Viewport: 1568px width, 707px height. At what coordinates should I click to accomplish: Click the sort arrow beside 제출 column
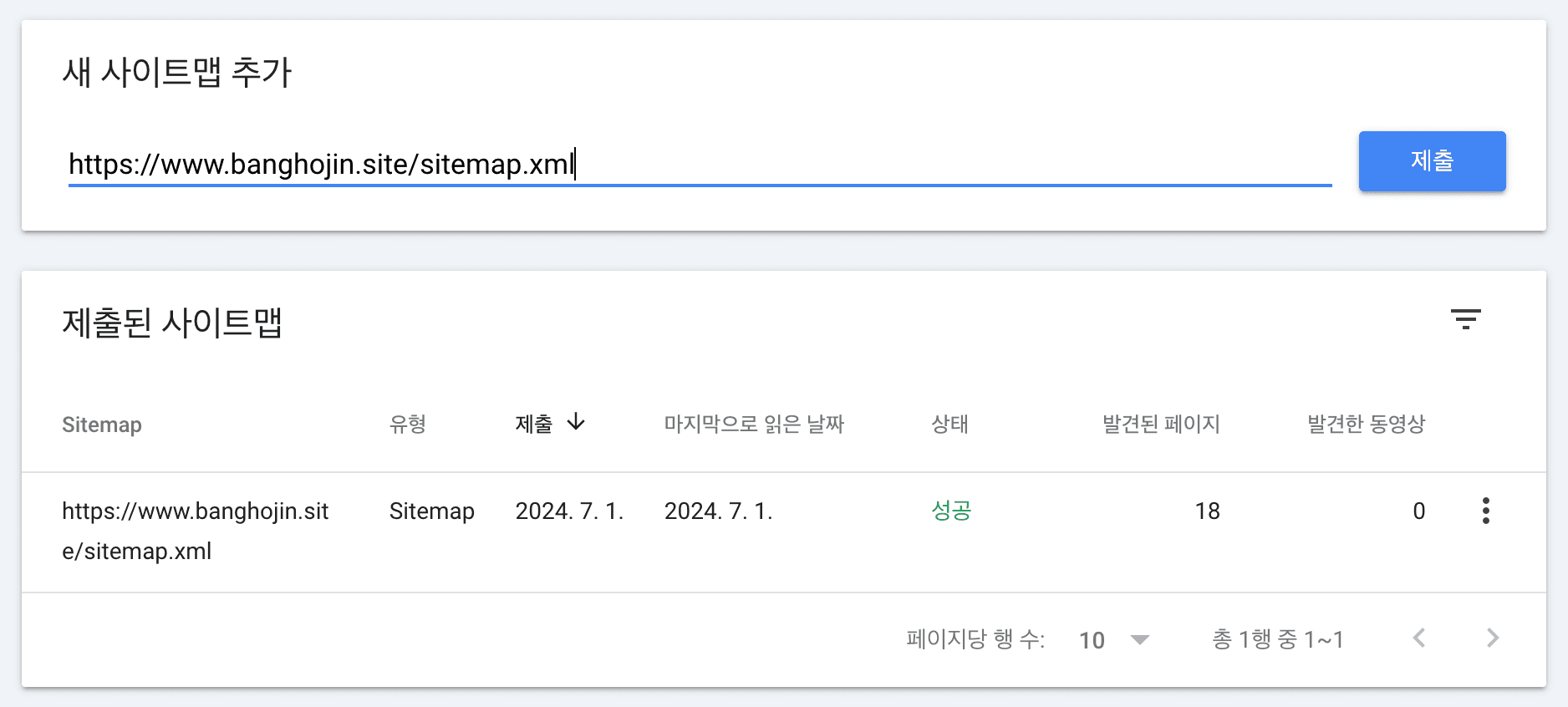576,422
